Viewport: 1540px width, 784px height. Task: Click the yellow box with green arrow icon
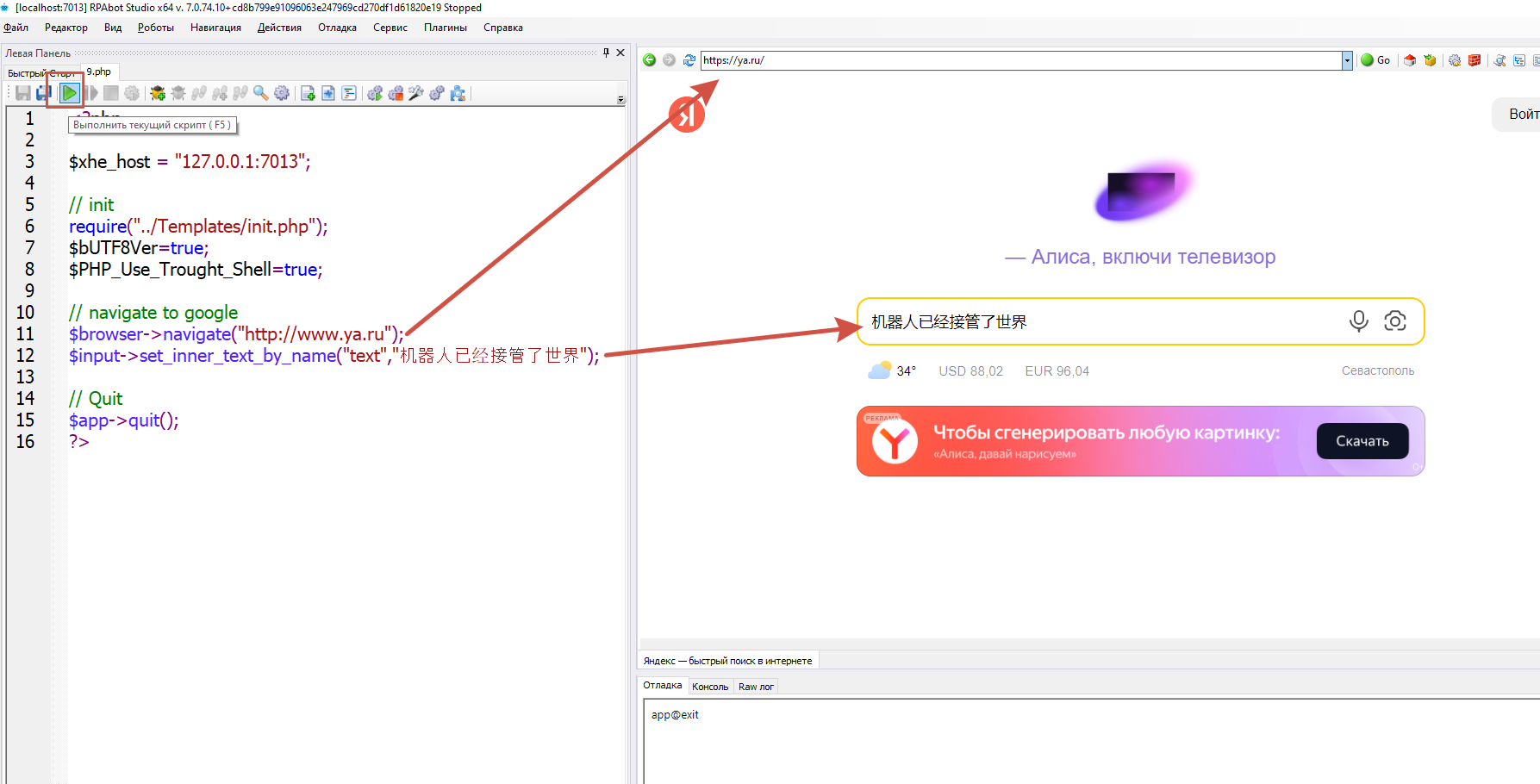[x=1430, y=60]
